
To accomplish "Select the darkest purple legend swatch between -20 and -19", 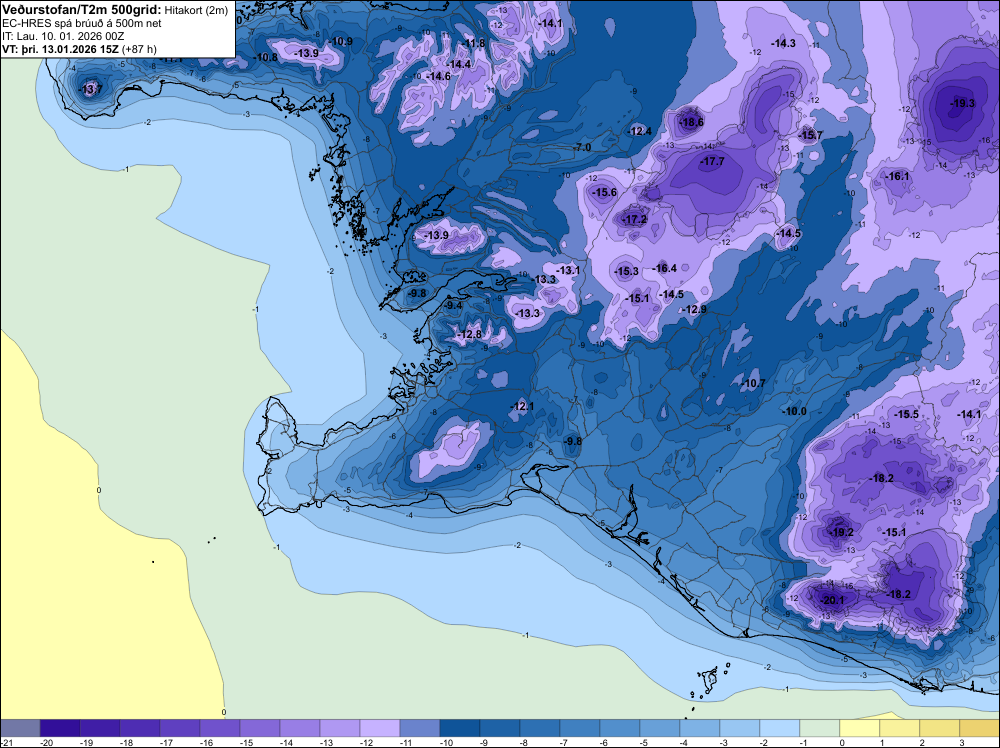I will [60, 728].
